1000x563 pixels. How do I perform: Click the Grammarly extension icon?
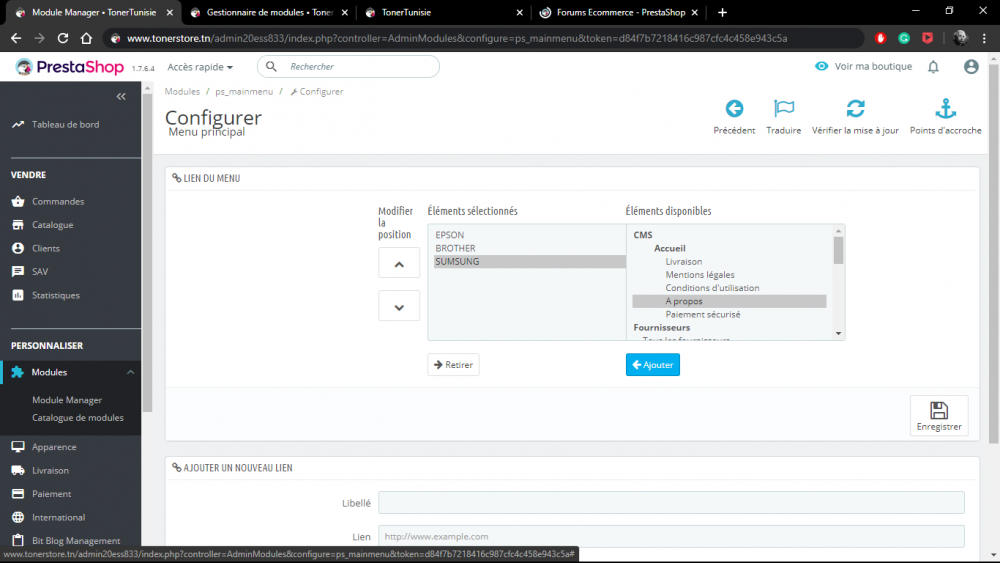tap(904, 38)
